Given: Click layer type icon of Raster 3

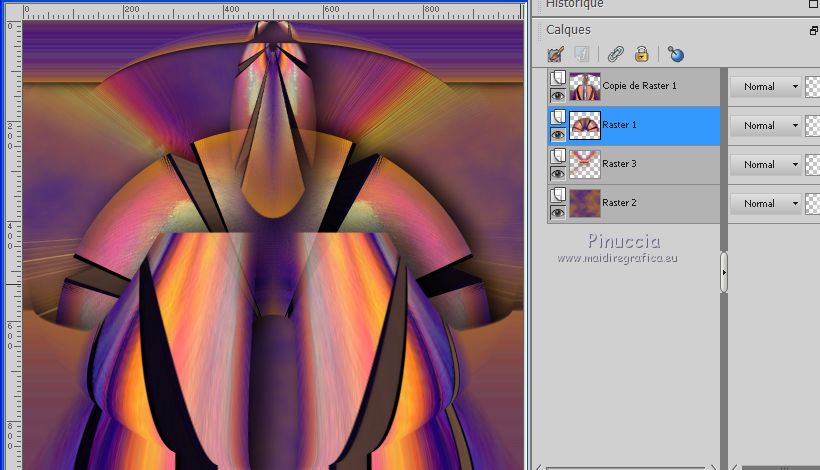Looking at the screenshot, I should (558, 156).
